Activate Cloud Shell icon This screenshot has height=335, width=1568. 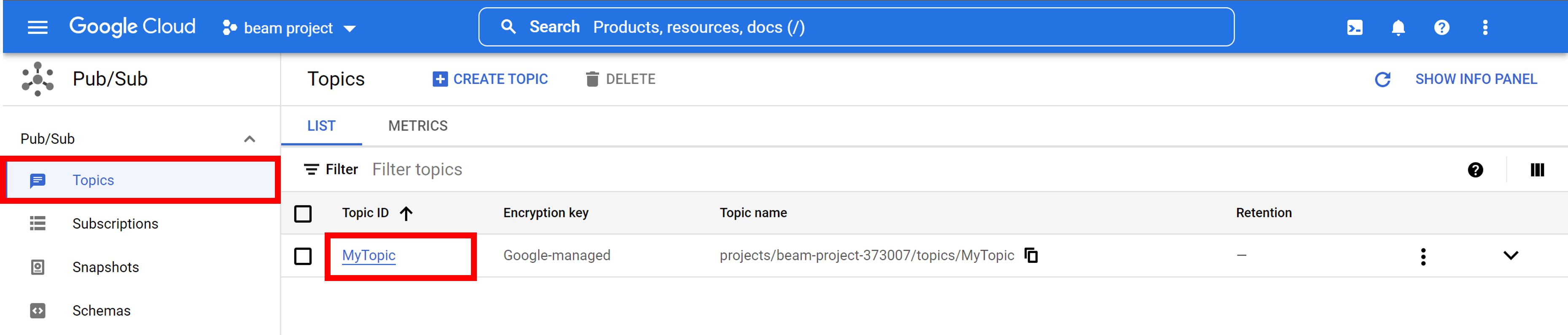click(x=1354, y=27)
